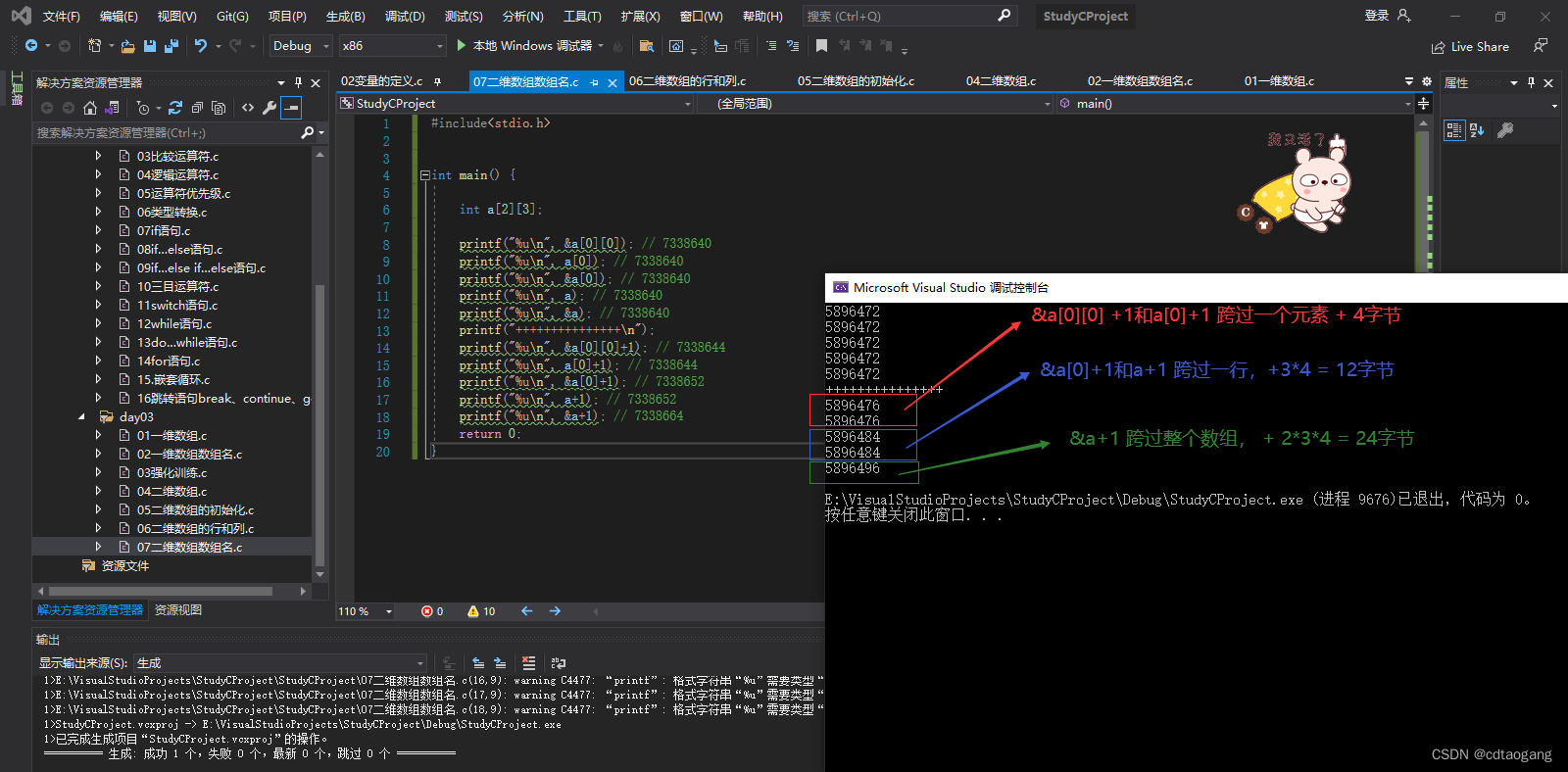Open Properties wrench in Solution Explorer

pyautogui.click(x=269, y=108)
